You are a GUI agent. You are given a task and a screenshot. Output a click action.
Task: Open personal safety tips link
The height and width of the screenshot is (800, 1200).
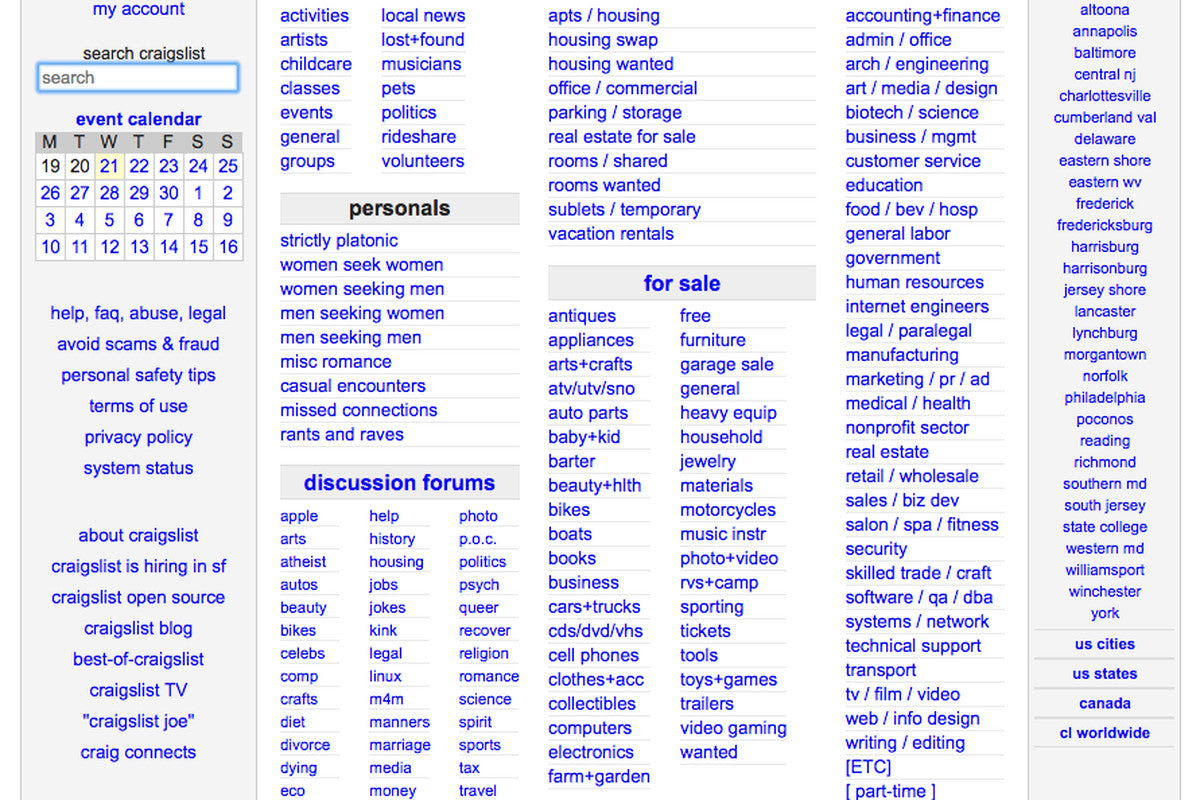click(x=138, y=375)
